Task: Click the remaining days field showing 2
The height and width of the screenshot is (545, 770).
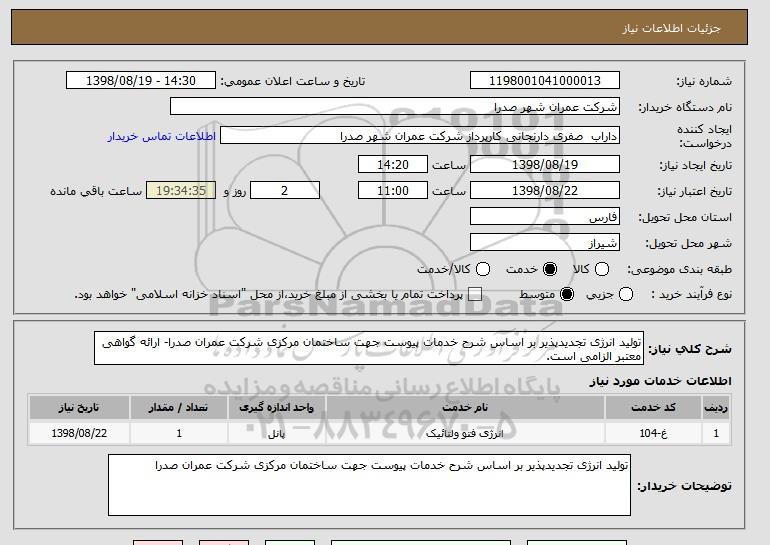Action: pos(285,191)
